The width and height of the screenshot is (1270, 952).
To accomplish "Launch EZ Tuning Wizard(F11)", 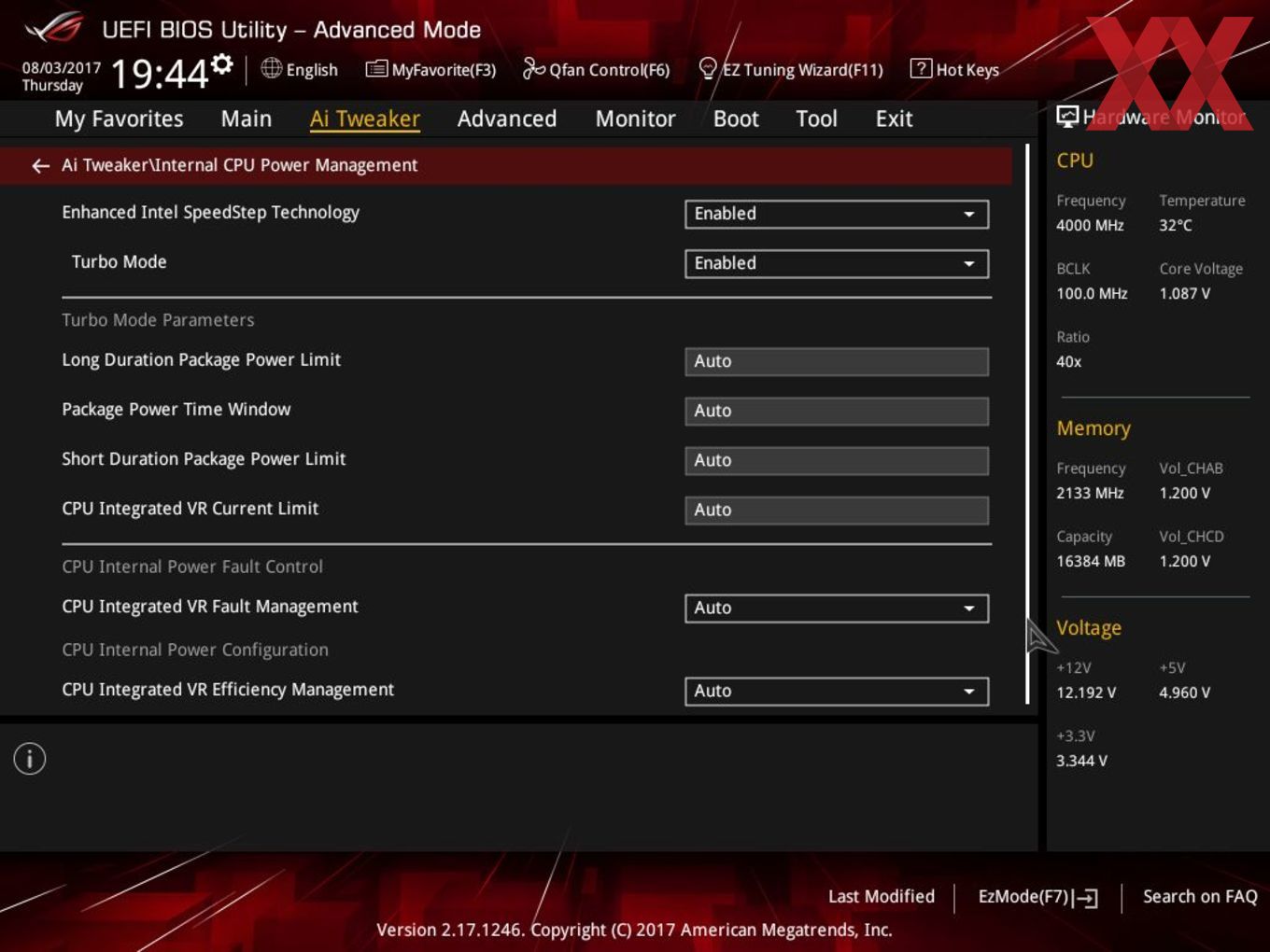I will (791, 69).
